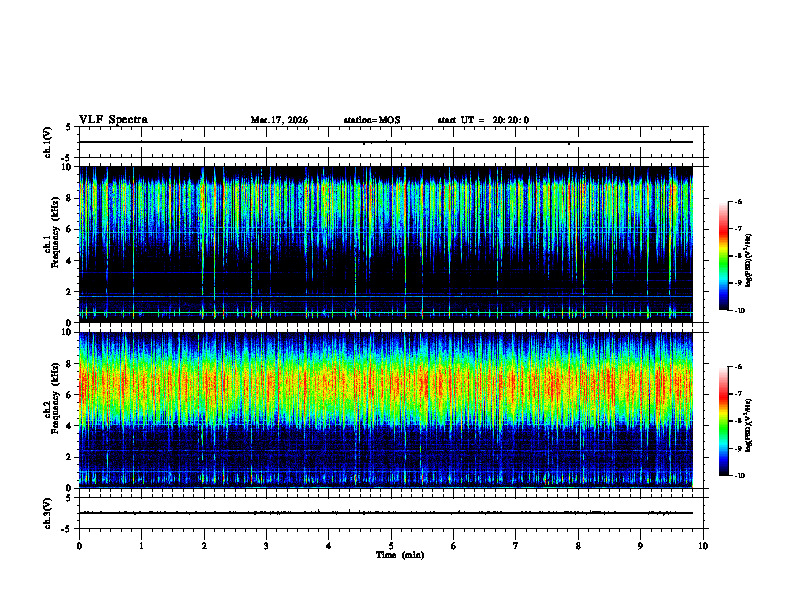The image size is (792, 612).
Task: Click time axis tick label "3"
Action: point(266,546)
